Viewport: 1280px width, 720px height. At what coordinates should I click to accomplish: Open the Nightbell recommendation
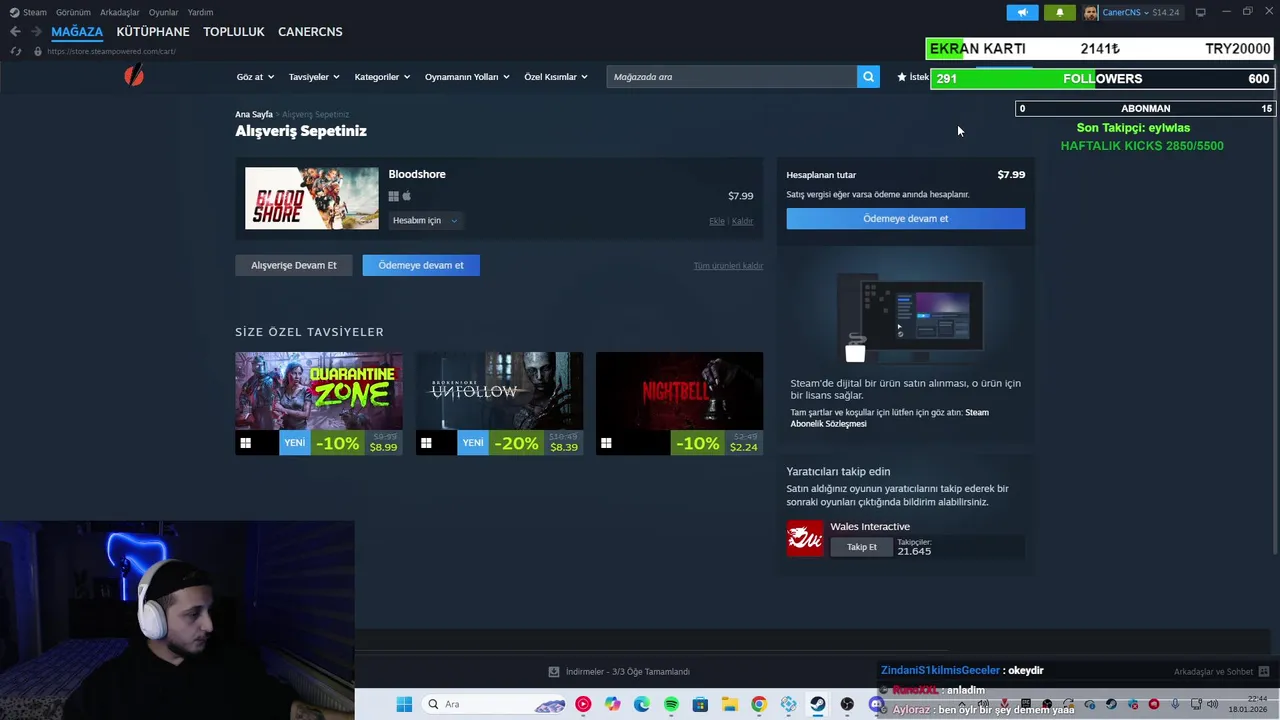679,404
